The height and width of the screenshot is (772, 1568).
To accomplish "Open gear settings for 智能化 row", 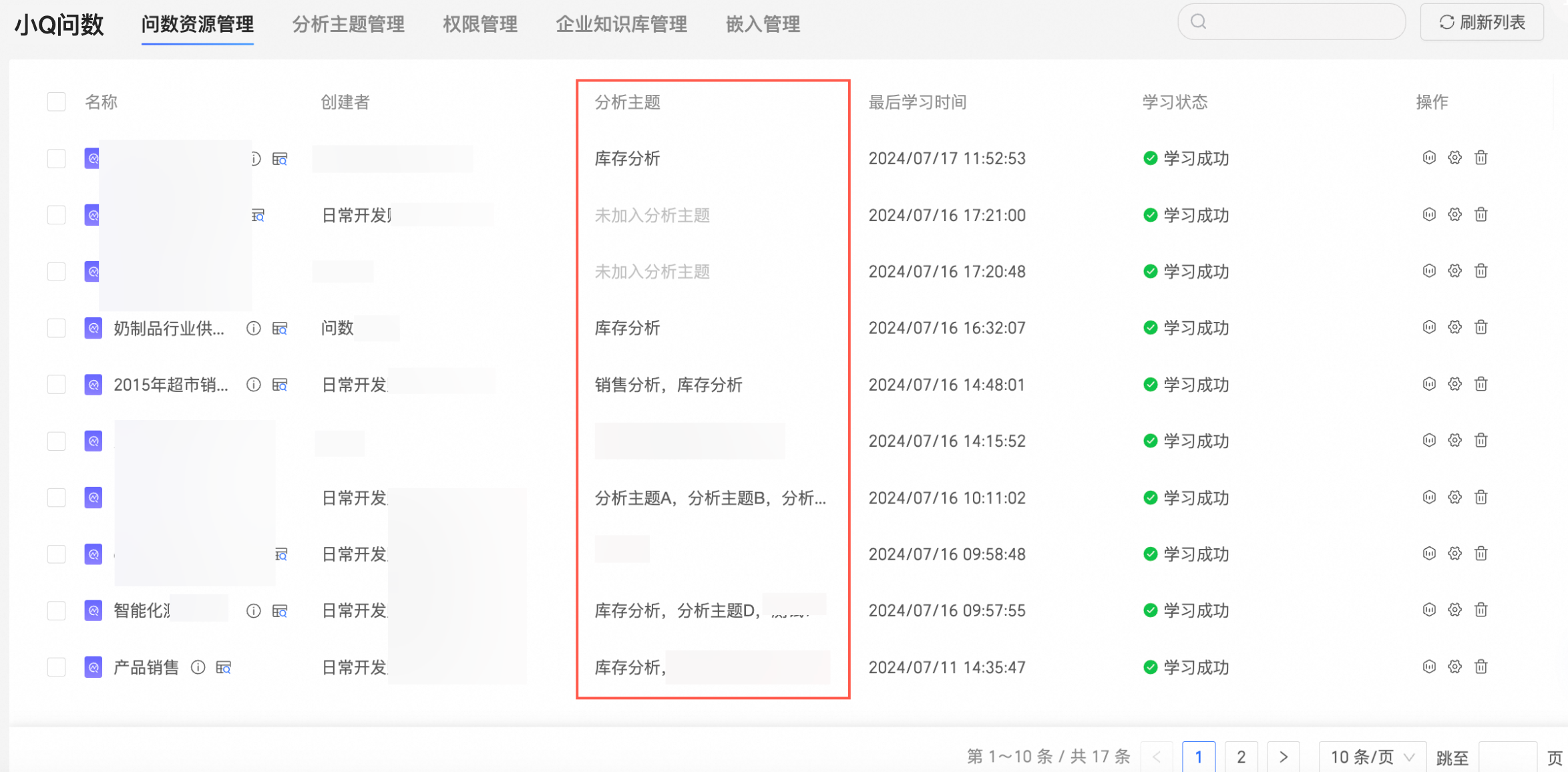I will click(1454, 610).
